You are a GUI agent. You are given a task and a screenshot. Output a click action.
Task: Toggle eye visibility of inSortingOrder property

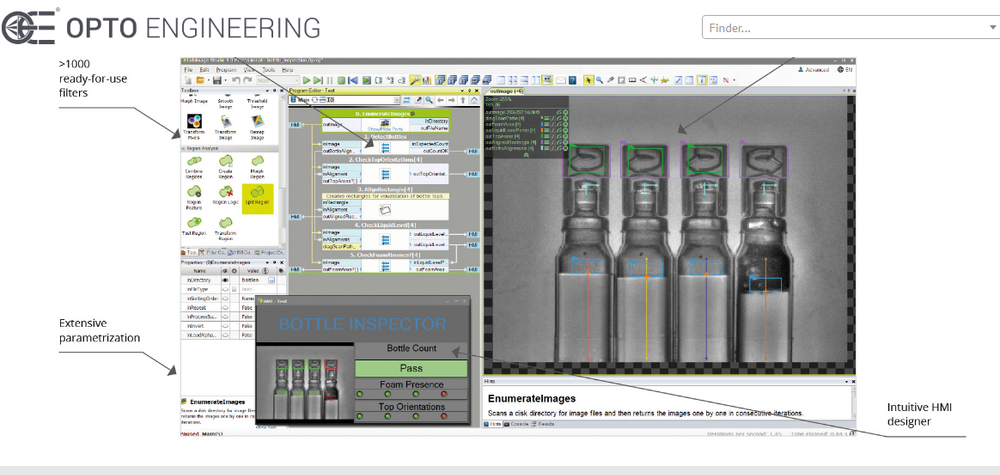pyautogui.click(x=225, y=298)
